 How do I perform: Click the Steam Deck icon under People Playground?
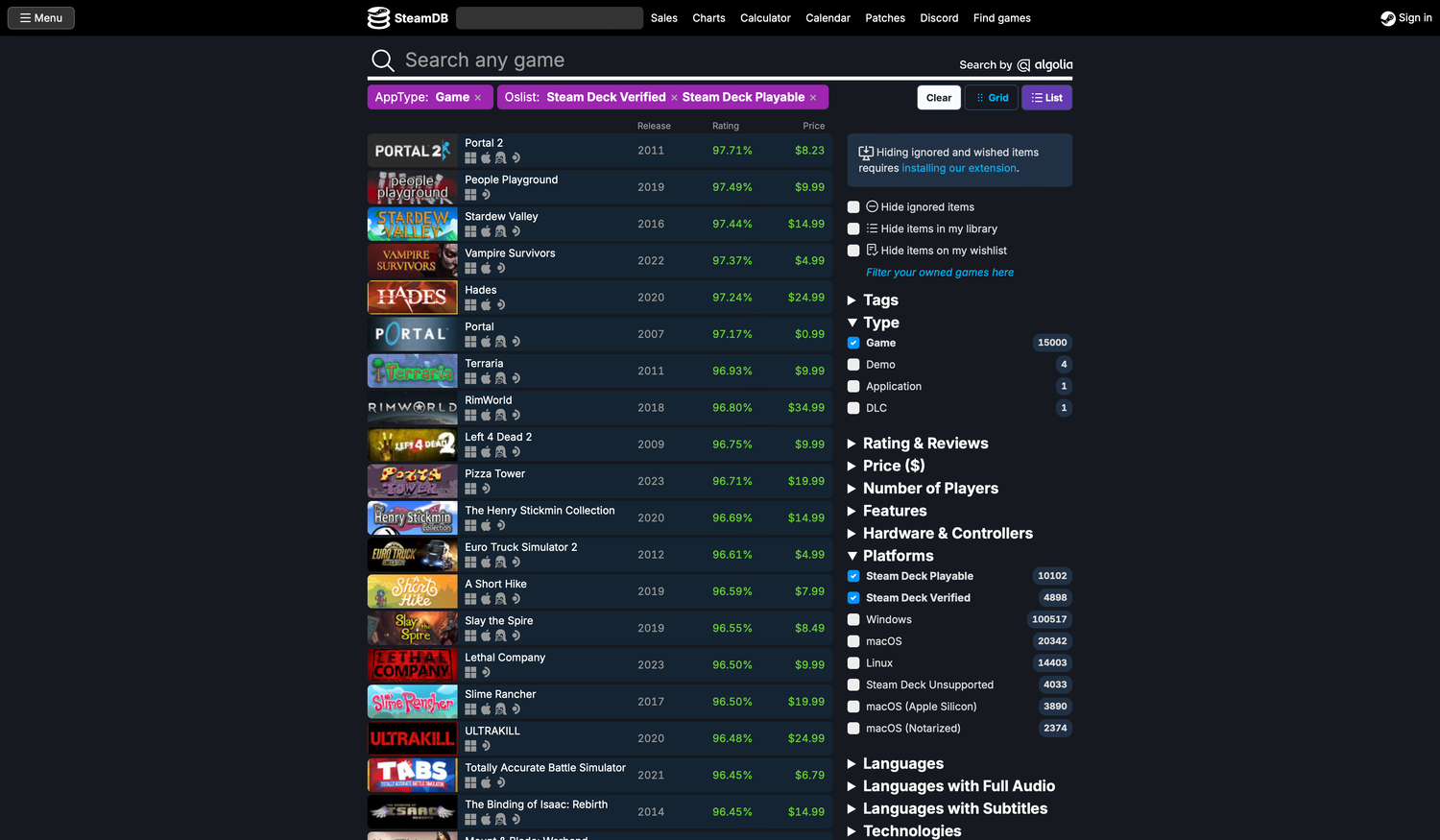click(486, 195)
